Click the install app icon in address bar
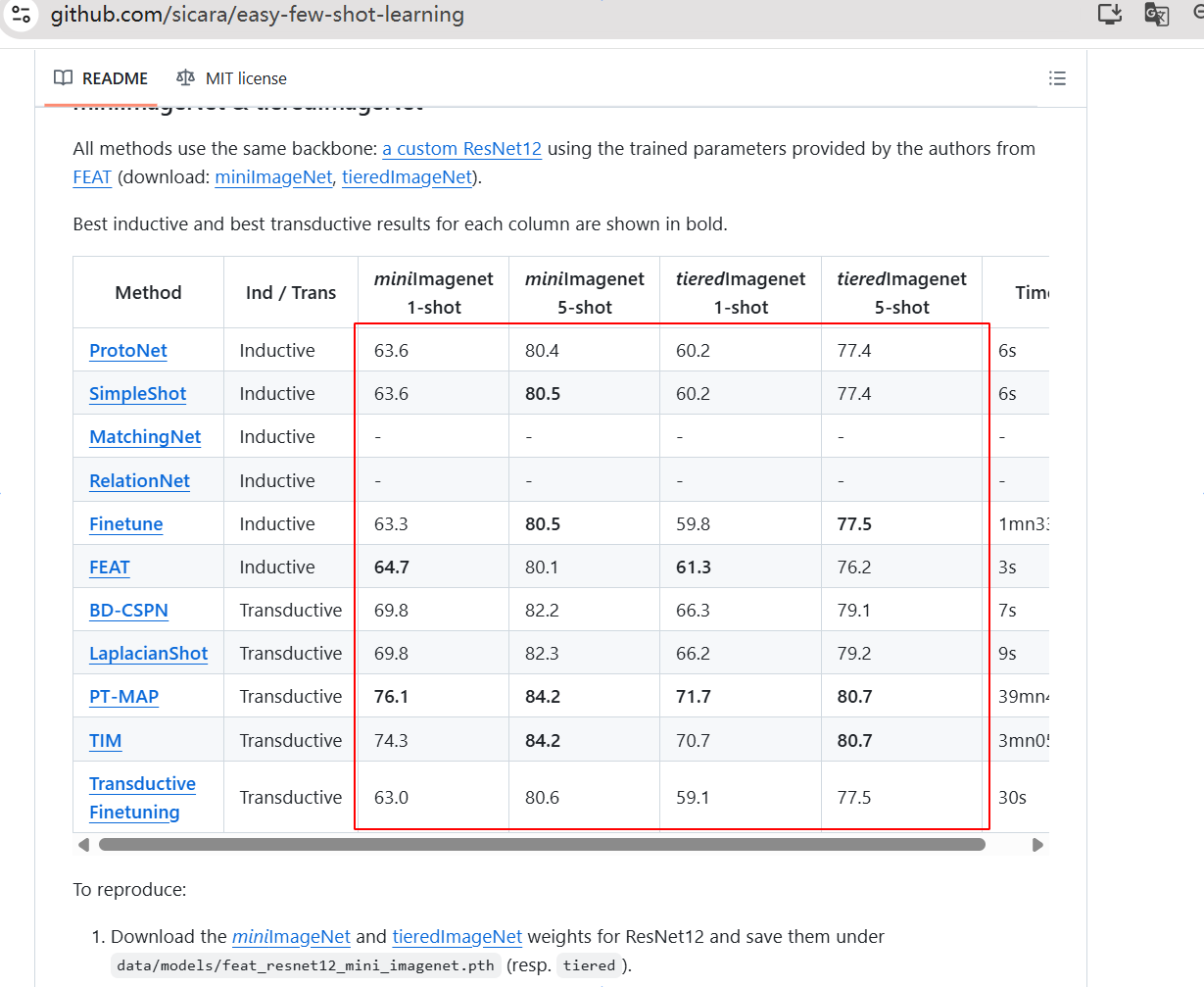 (x=1110, y=14)
